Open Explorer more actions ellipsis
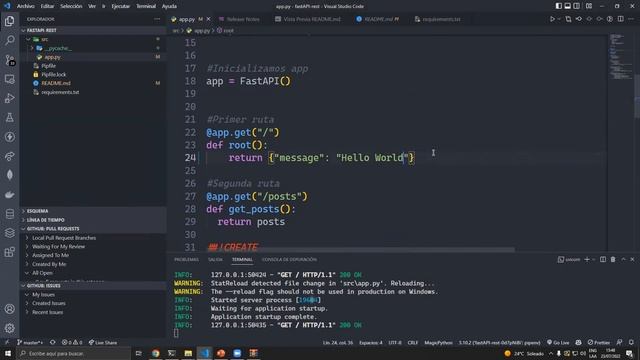The width and height of the screenshot is (640, 360). [x=157, y=19]
